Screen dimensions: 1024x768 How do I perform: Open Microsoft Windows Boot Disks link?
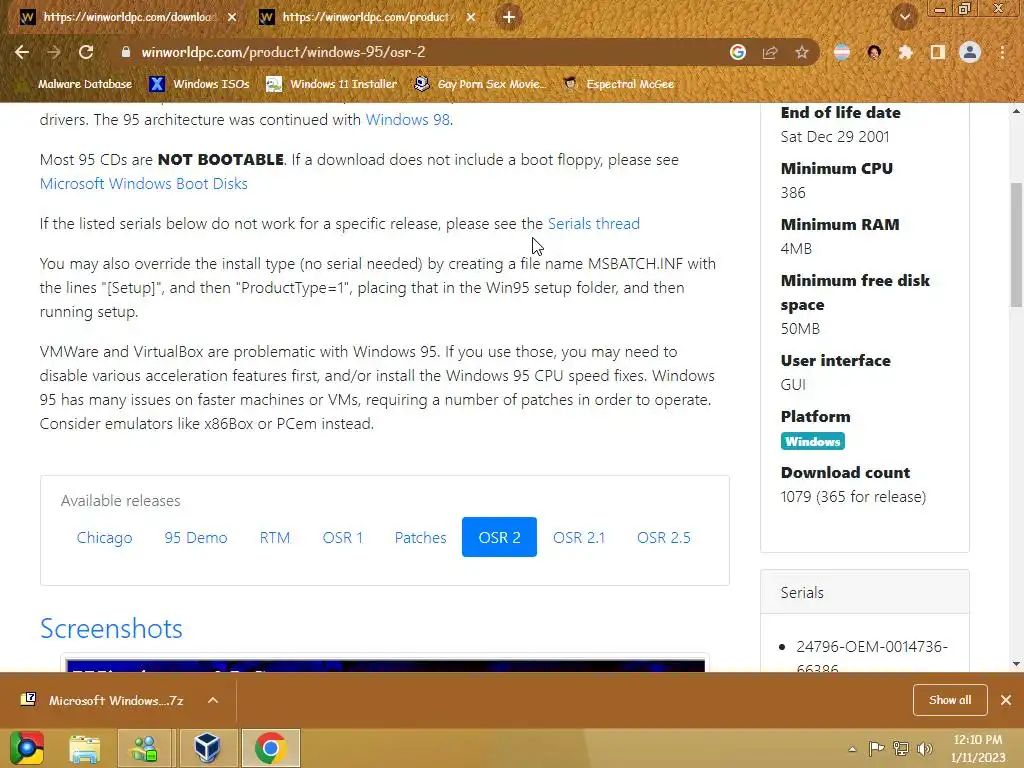144,184
